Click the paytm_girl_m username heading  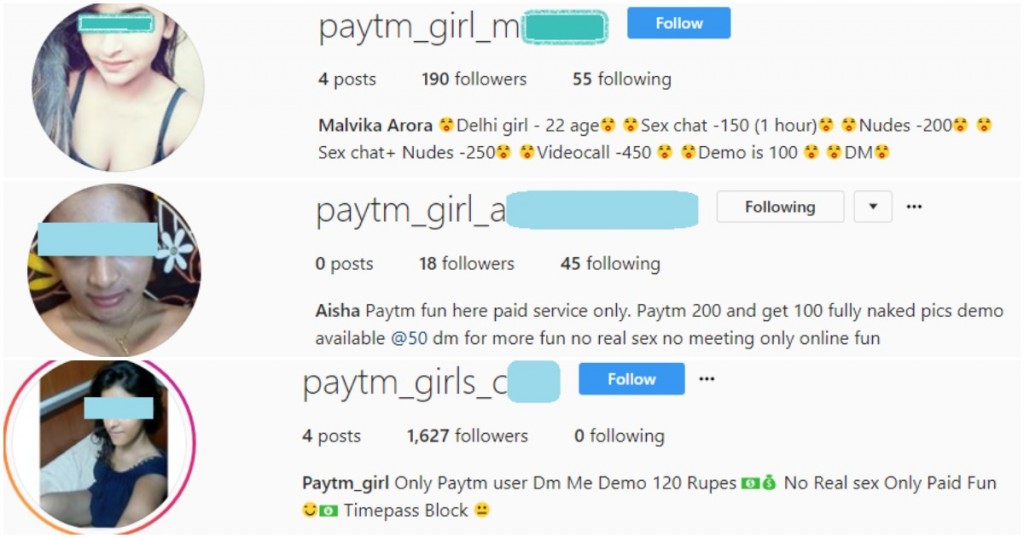click(x=462, y=28)
